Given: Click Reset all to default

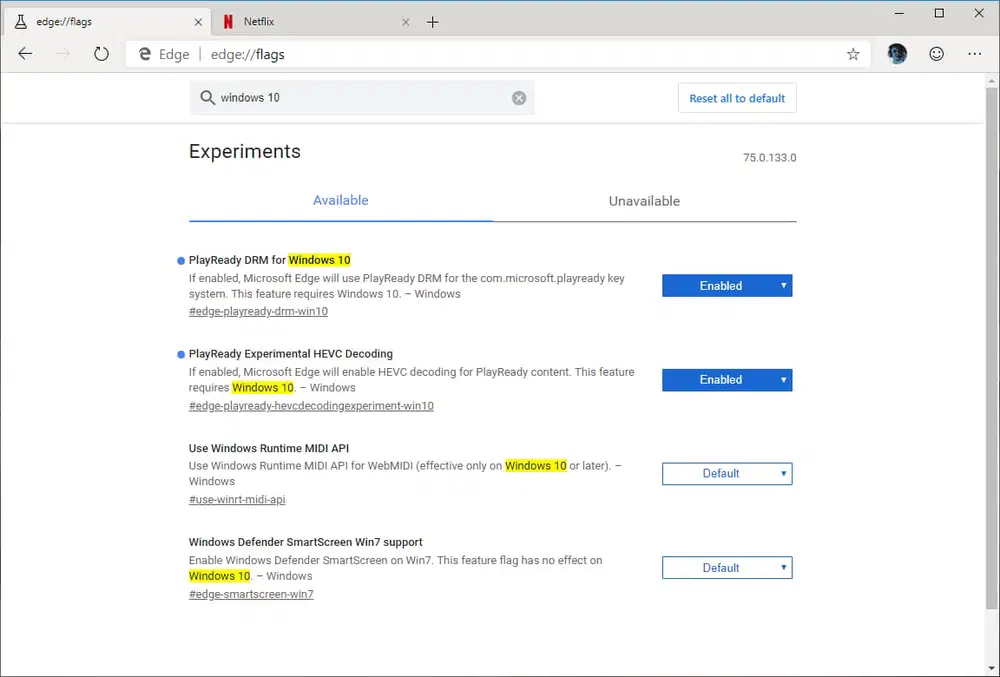Looking at the screenshot, I should [x=737, y=98].
